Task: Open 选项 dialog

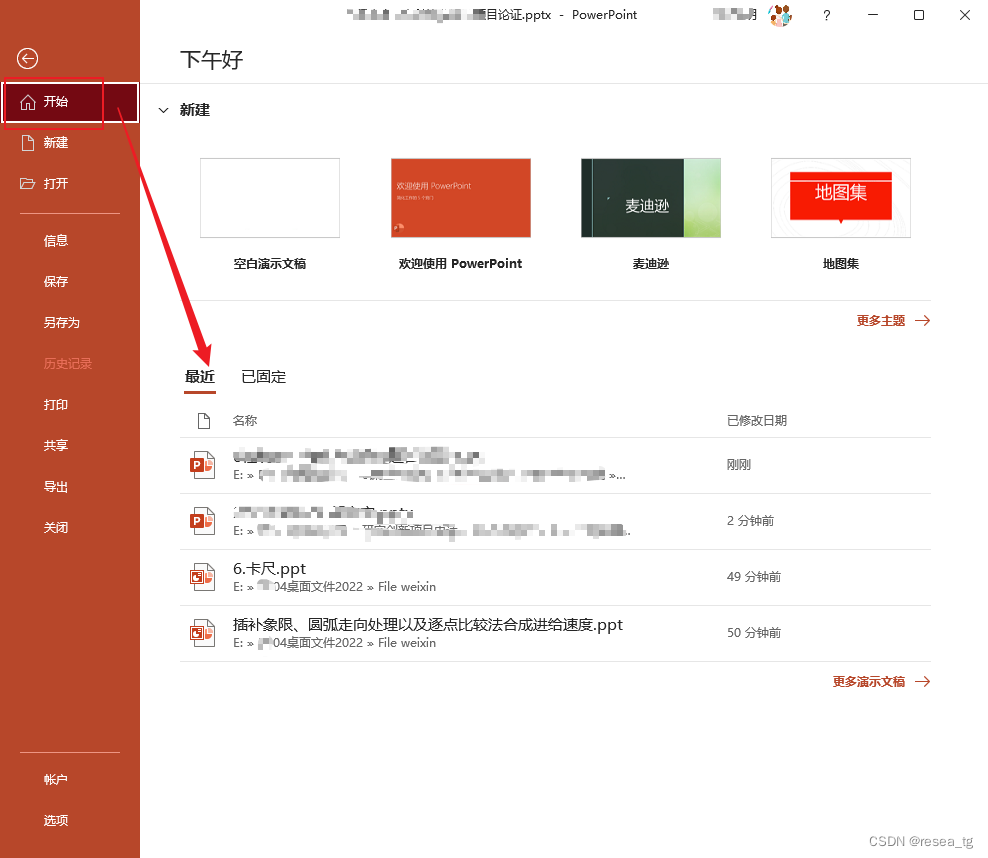Action: 55,820
